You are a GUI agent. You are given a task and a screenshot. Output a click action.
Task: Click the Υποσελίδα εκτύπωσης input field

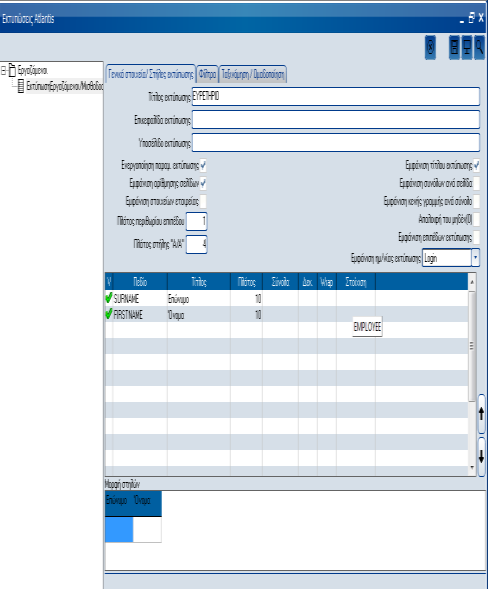336,143
